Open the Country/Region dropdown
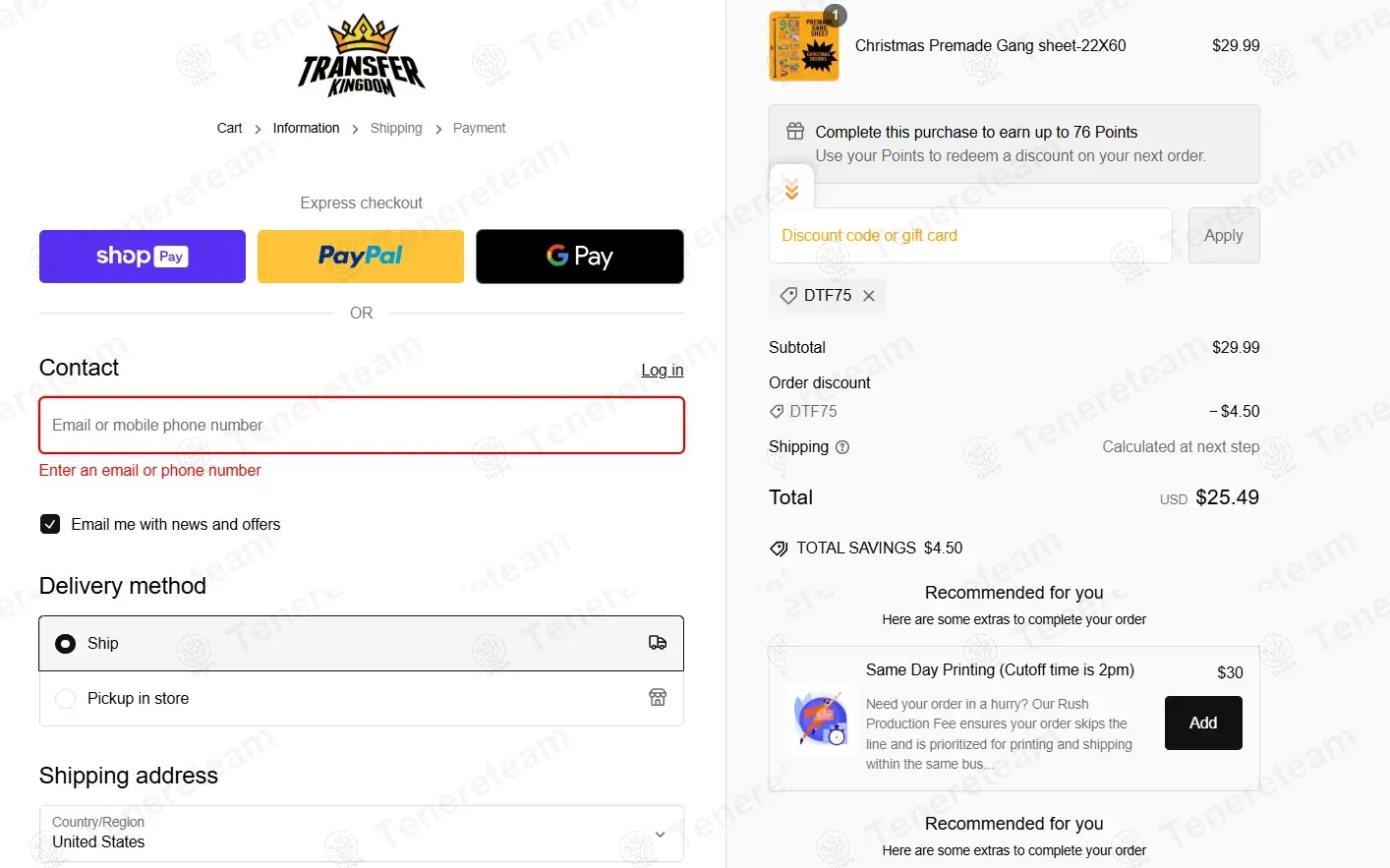 pos(361,834)
